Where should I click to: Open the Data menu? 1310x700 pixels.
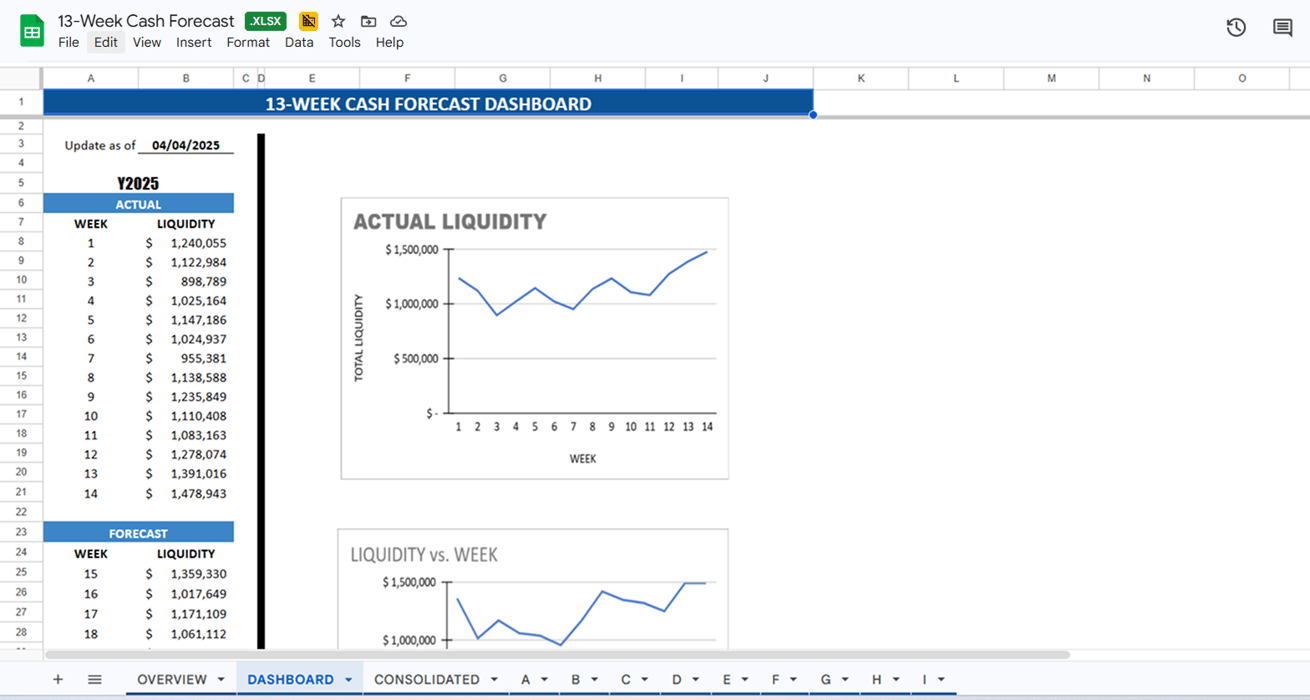299,42
